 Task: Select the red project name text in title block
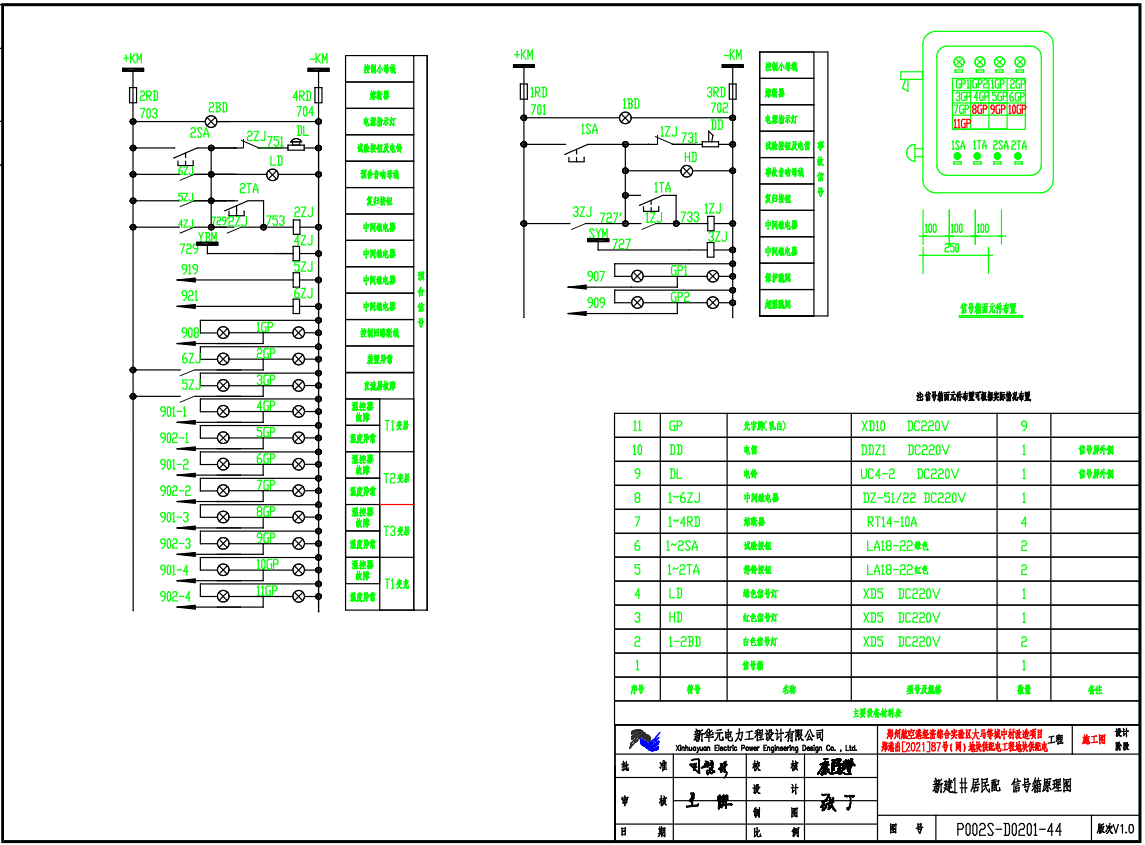coord(964,740)
